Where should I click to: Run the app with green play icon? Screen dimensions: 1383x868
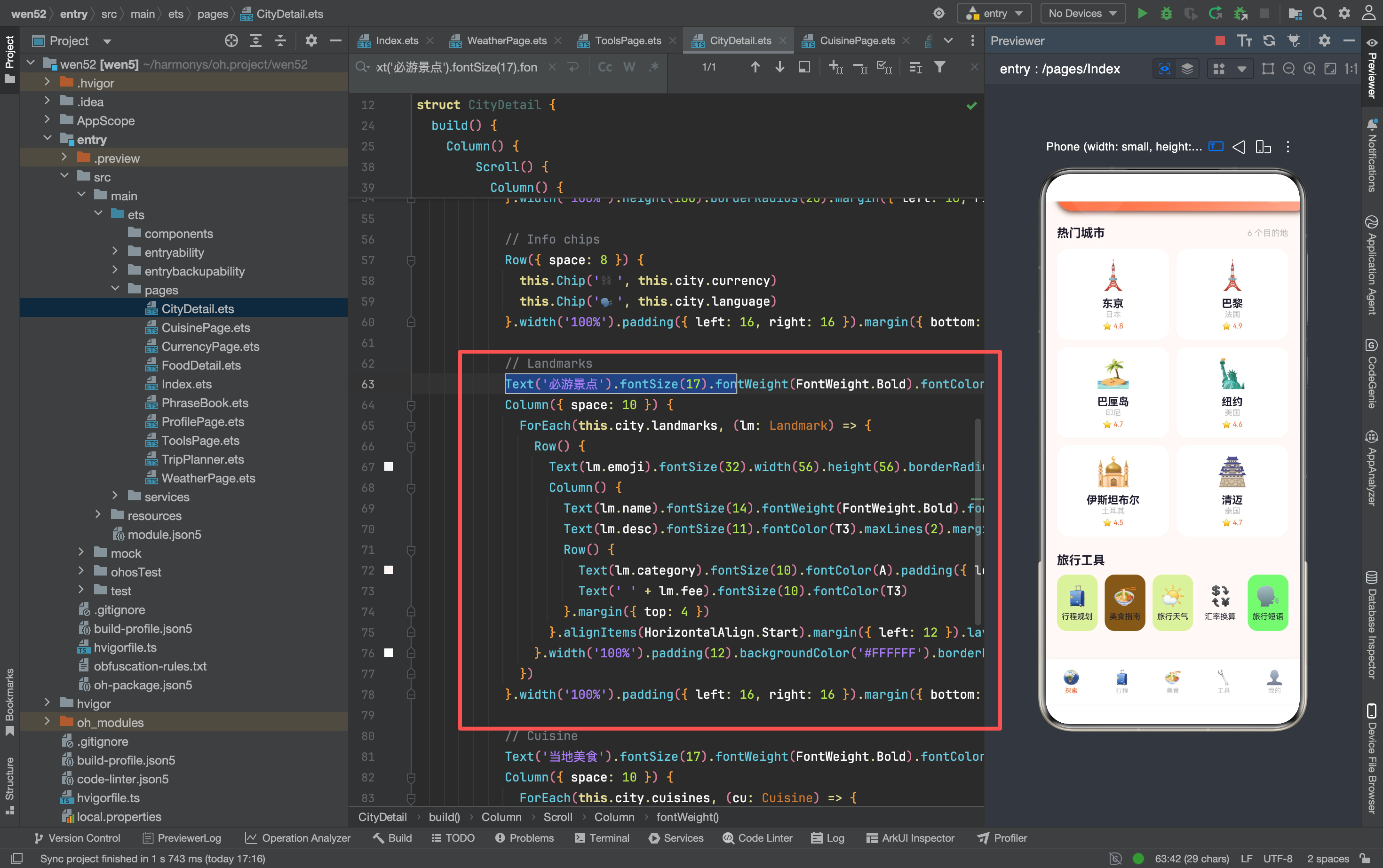[x=1142, y=13]
